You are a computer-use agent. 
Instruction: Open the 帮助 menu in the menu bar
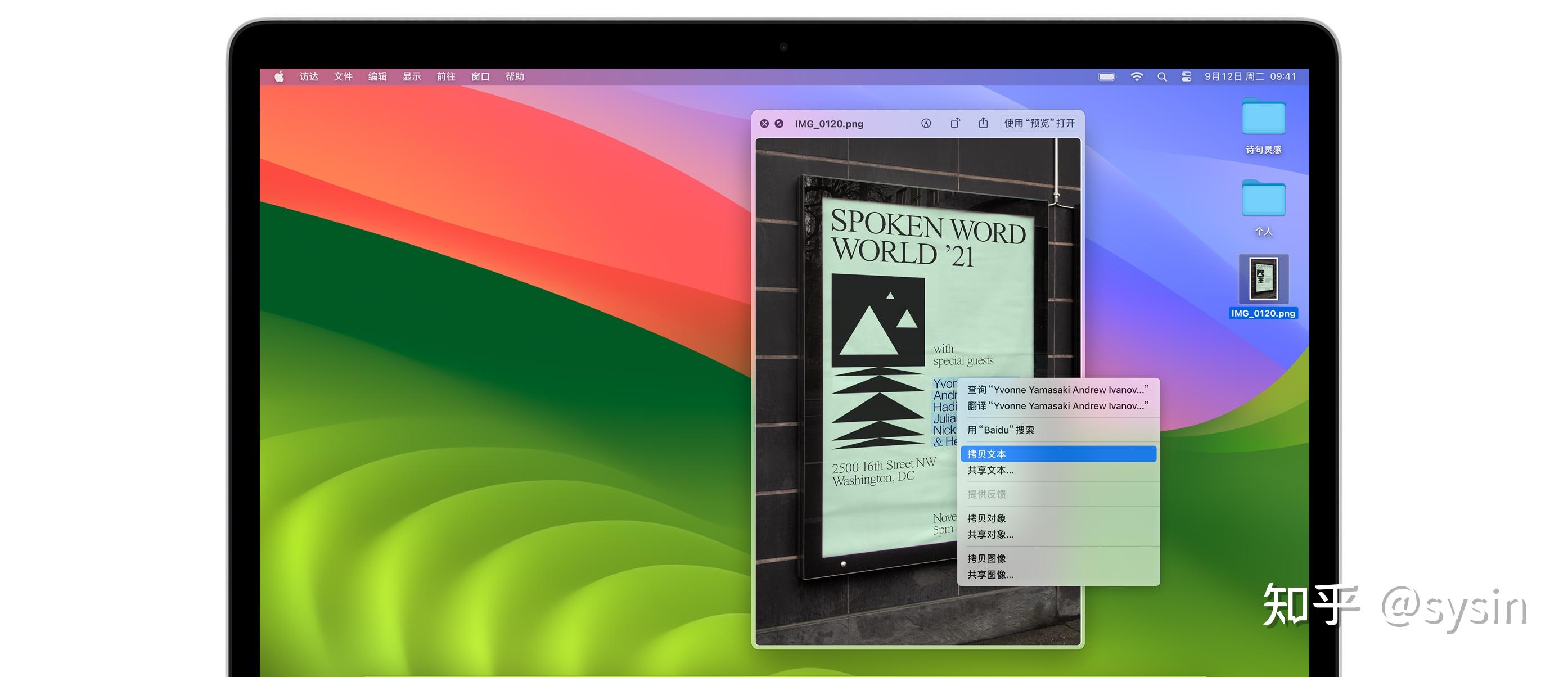(515, 76)
